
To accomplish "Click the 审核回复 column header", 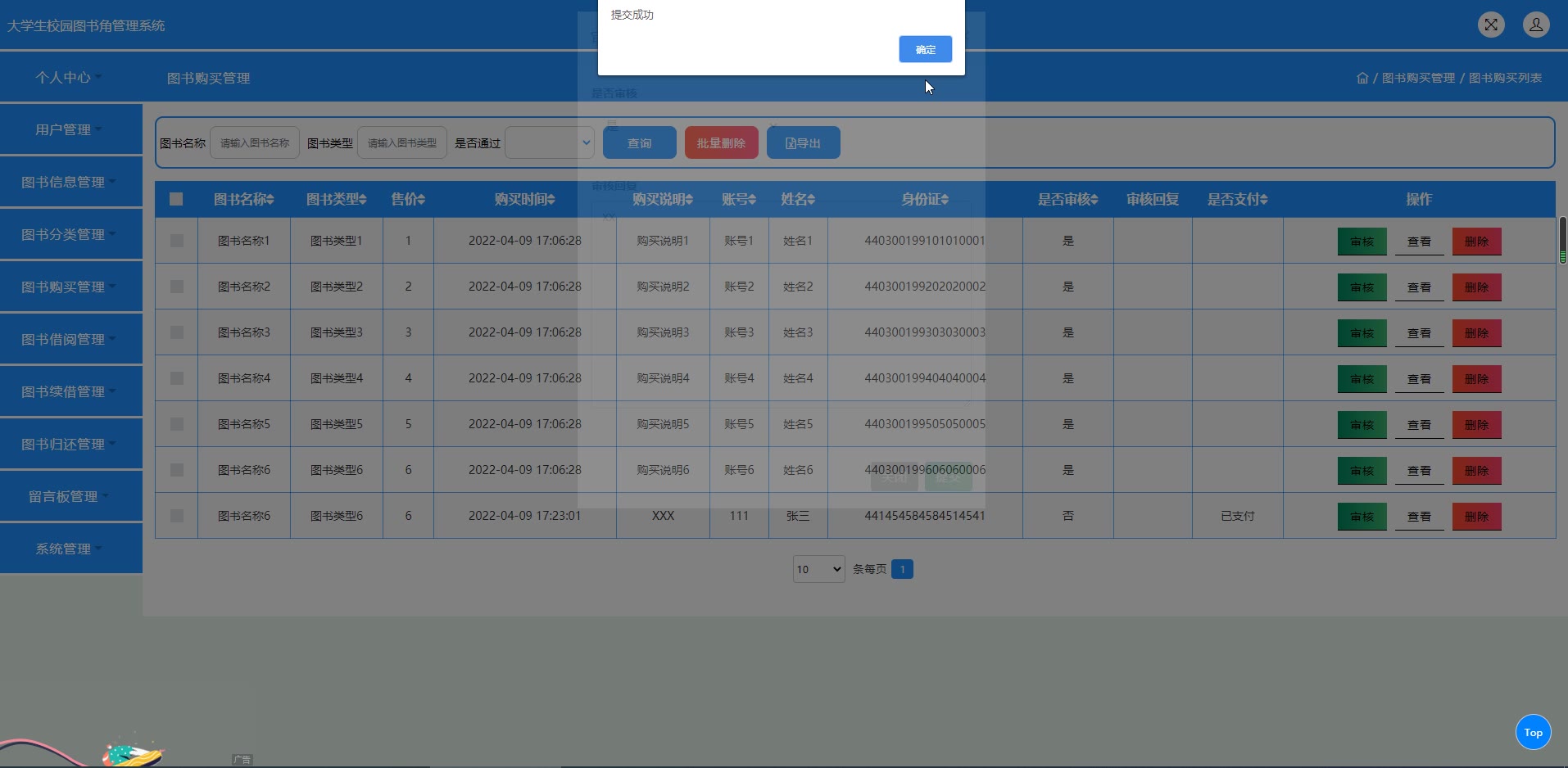I will 1153,199.
